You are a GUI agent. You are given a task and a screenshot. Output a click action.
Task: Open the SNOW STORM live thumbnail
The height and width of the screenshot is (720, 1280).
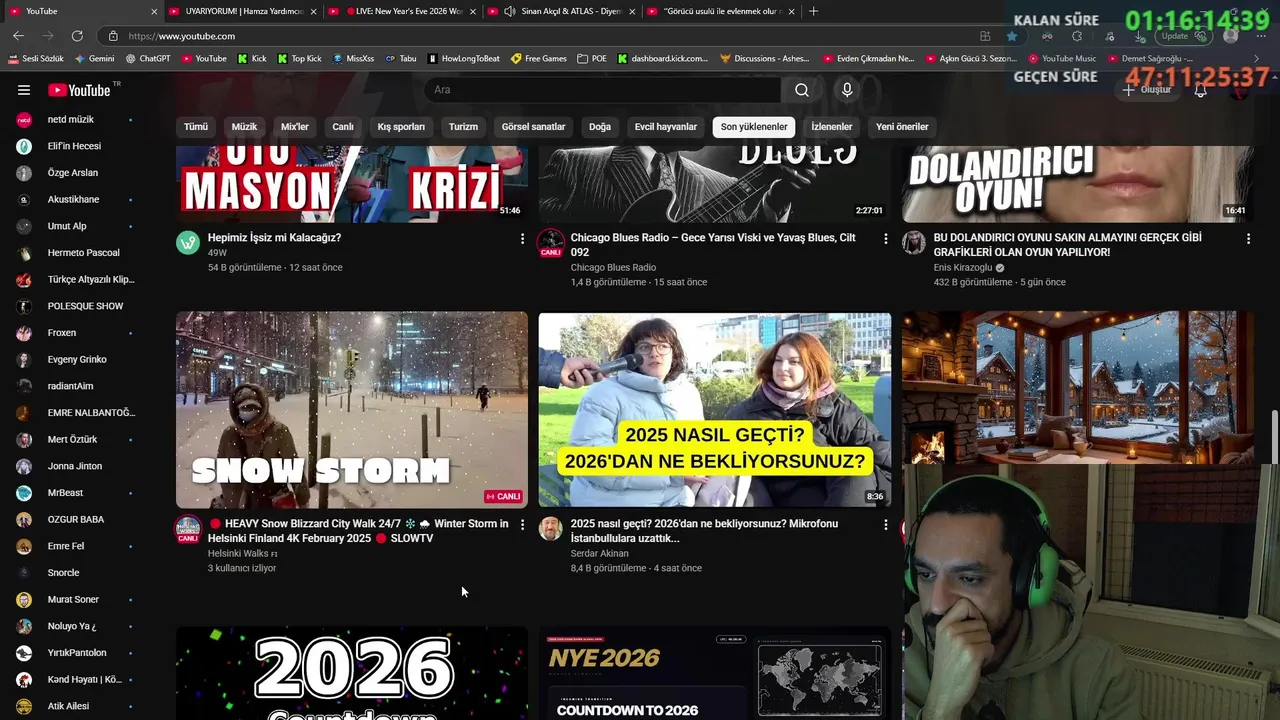point(352,410)
